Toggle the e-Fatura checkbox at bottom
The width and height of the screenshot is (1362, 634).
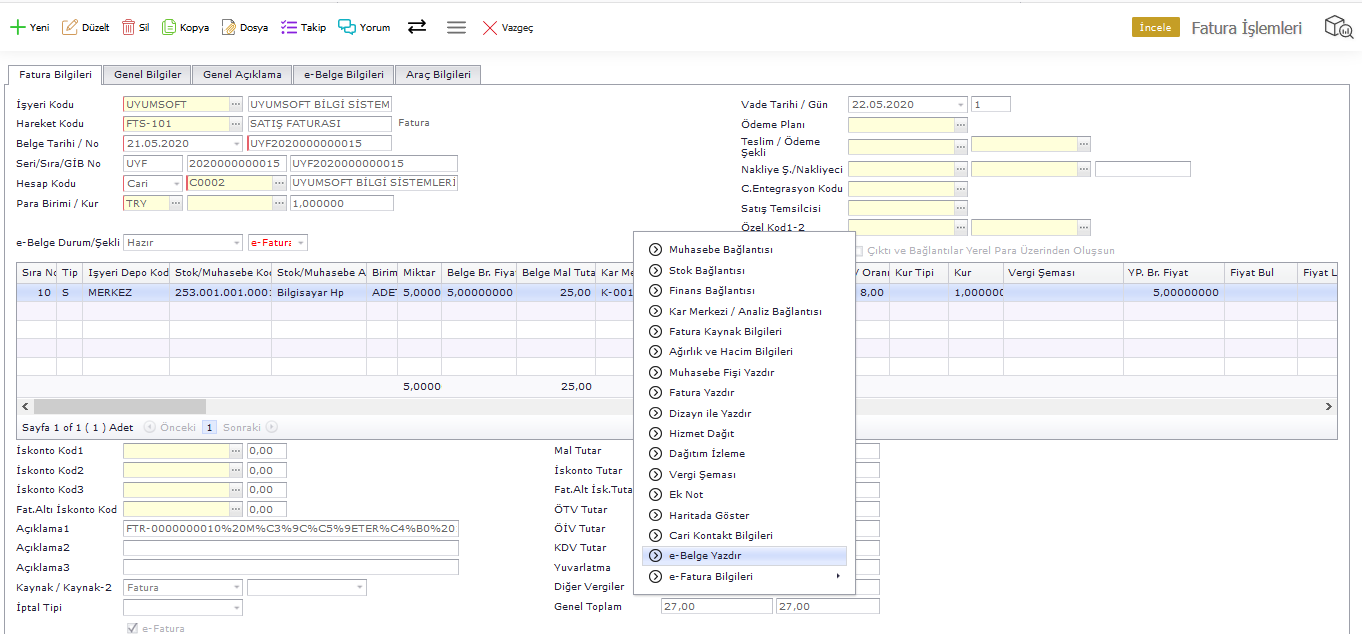tap(132, 628)
